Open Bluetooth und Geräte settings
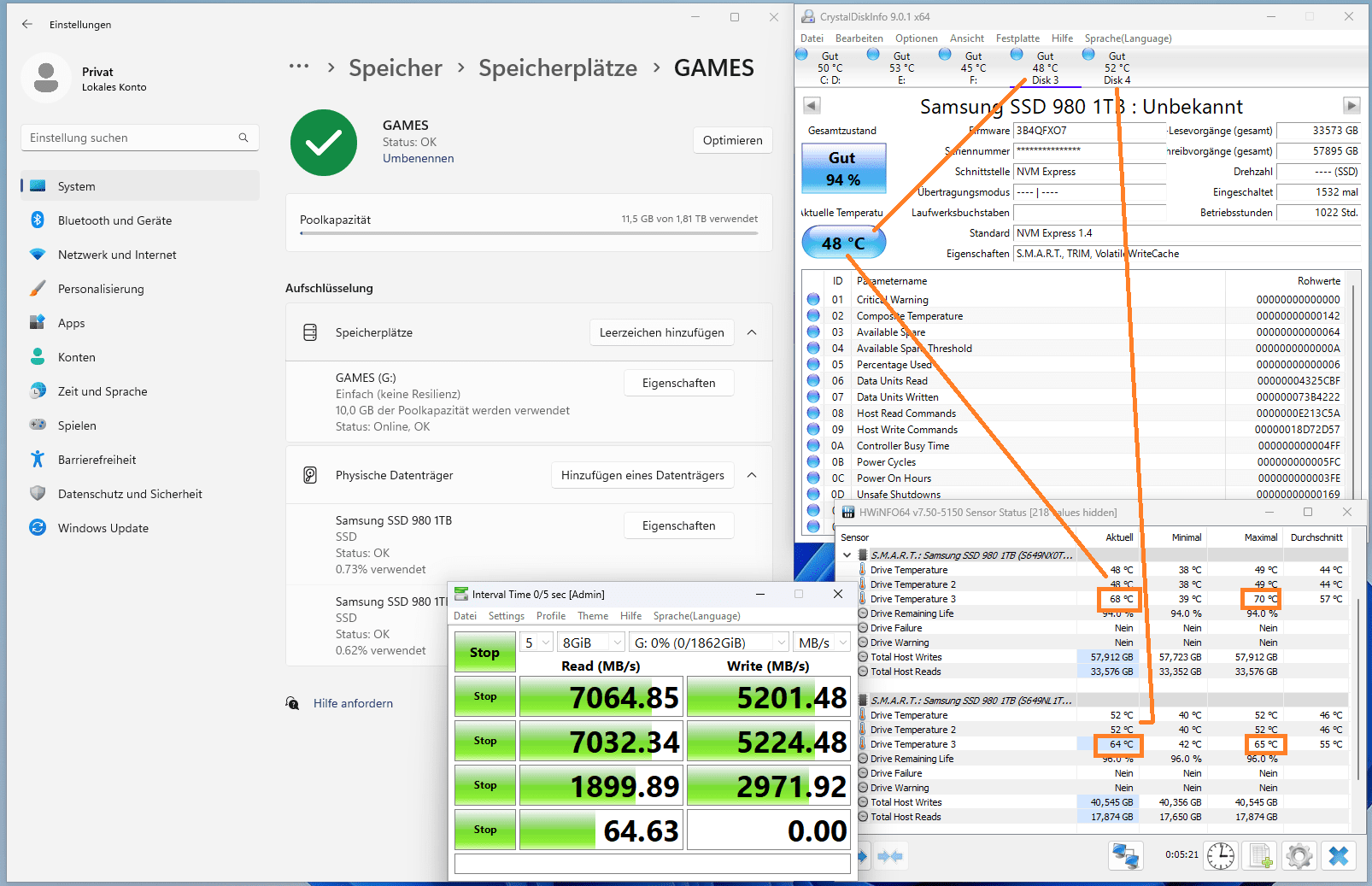This screenshot has height=886, width=1372. pos(140,220)
